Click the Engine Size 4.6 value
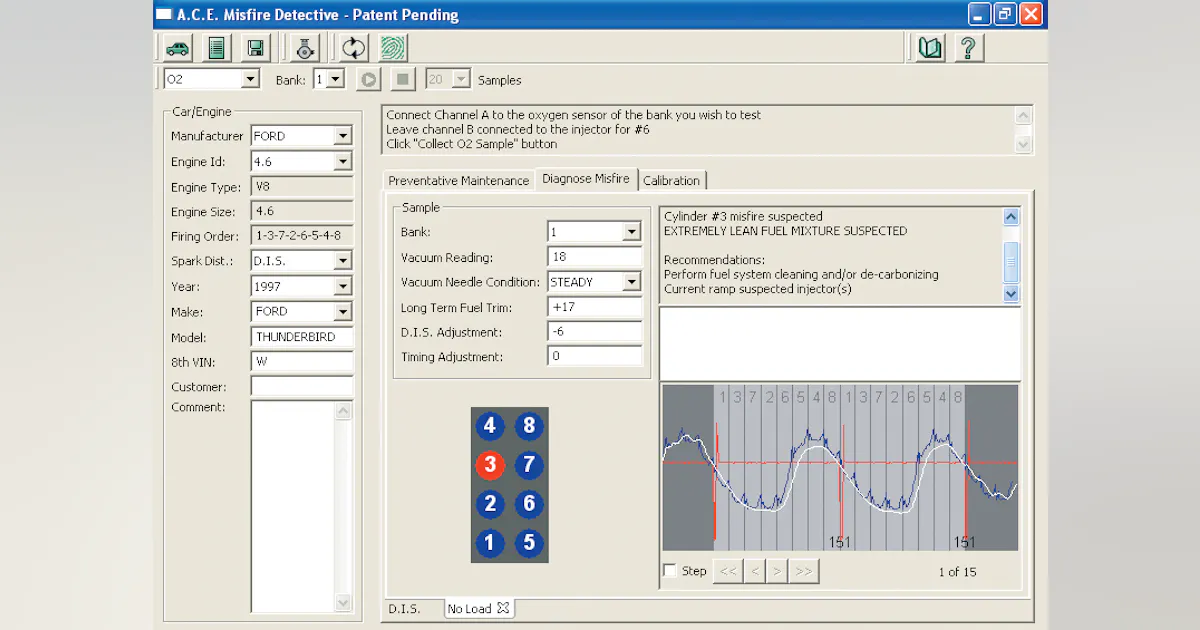The width and height of the screenshot is (1200, 630). pos(302,212)
